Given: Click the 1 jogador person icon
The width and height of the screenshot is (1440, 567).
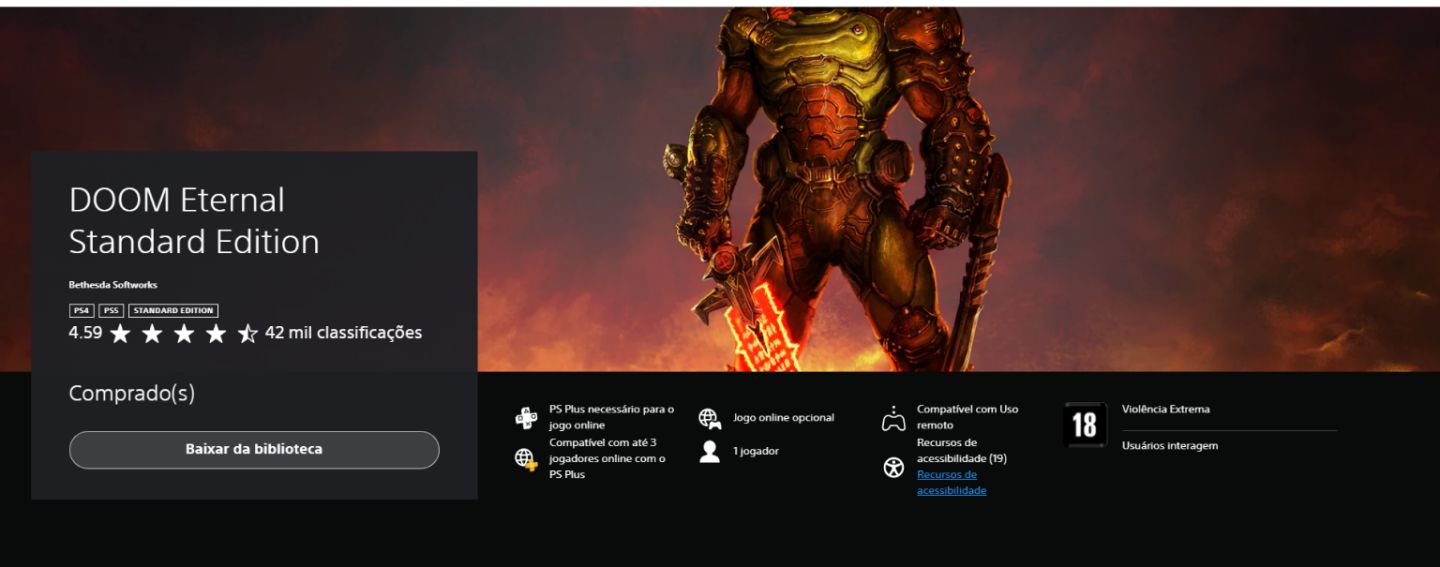Looking at the screenshot, I should 710,451.
